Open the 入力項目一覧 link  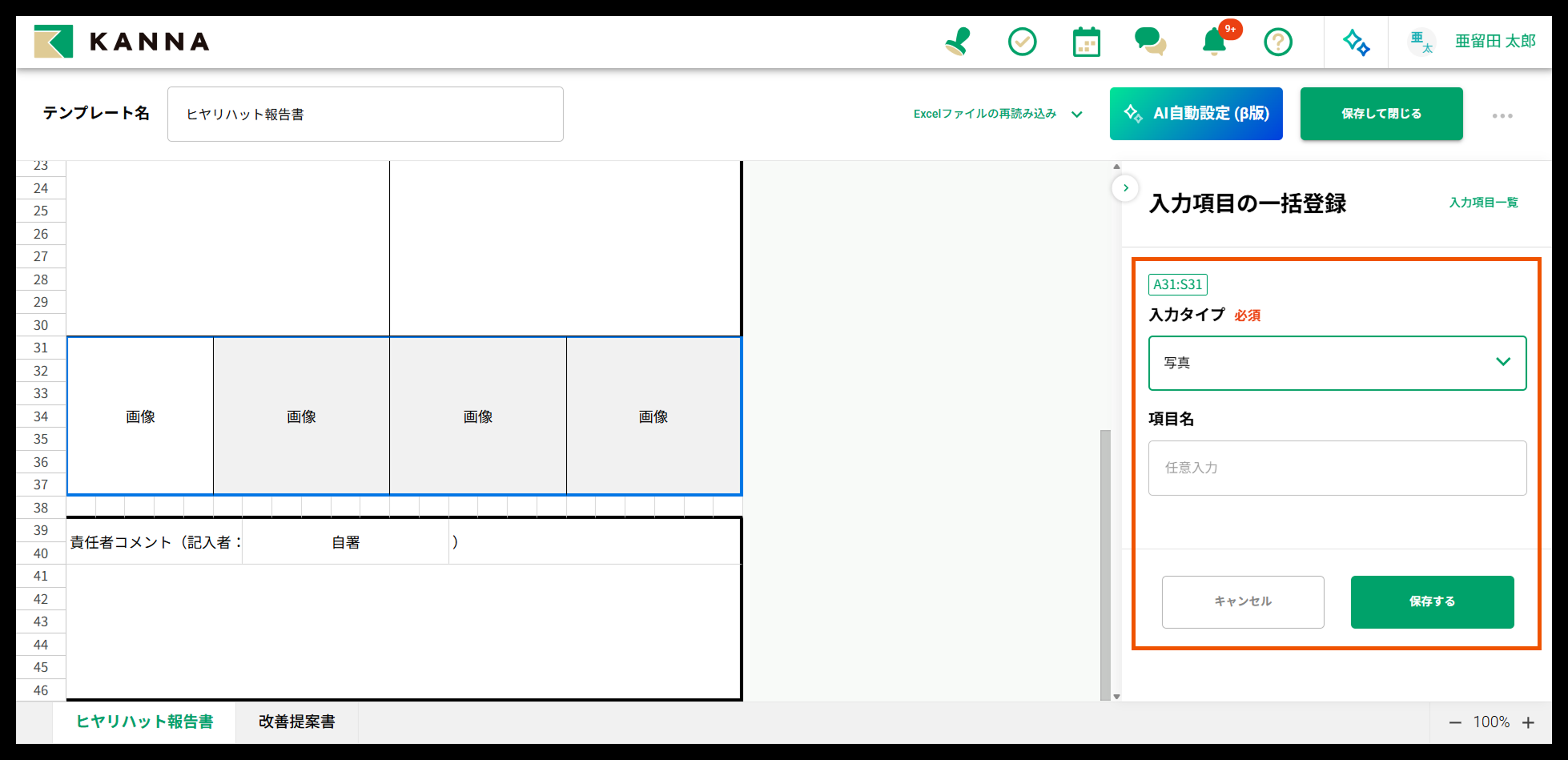1483,203
